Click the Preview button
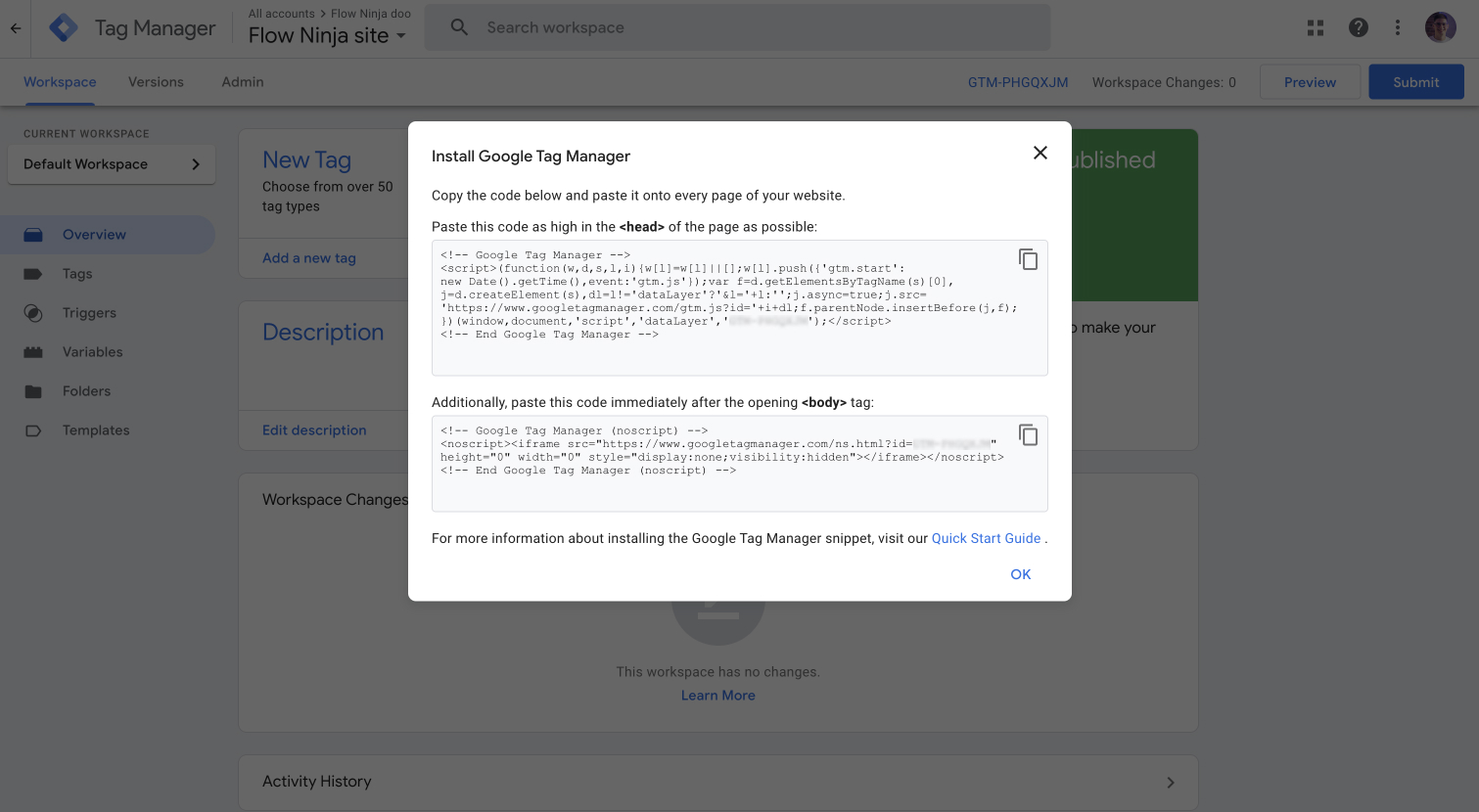Screen dimensions: 1479x812 tap(1310, 82)
